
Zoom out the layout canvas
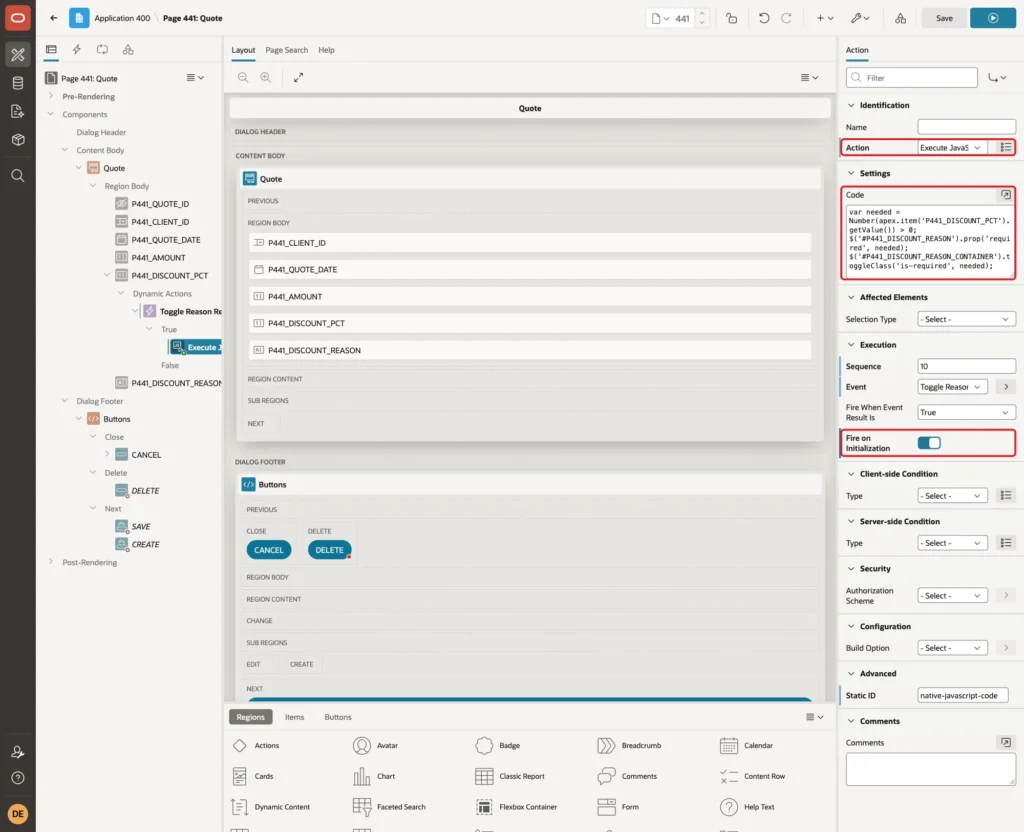[243, 78]
